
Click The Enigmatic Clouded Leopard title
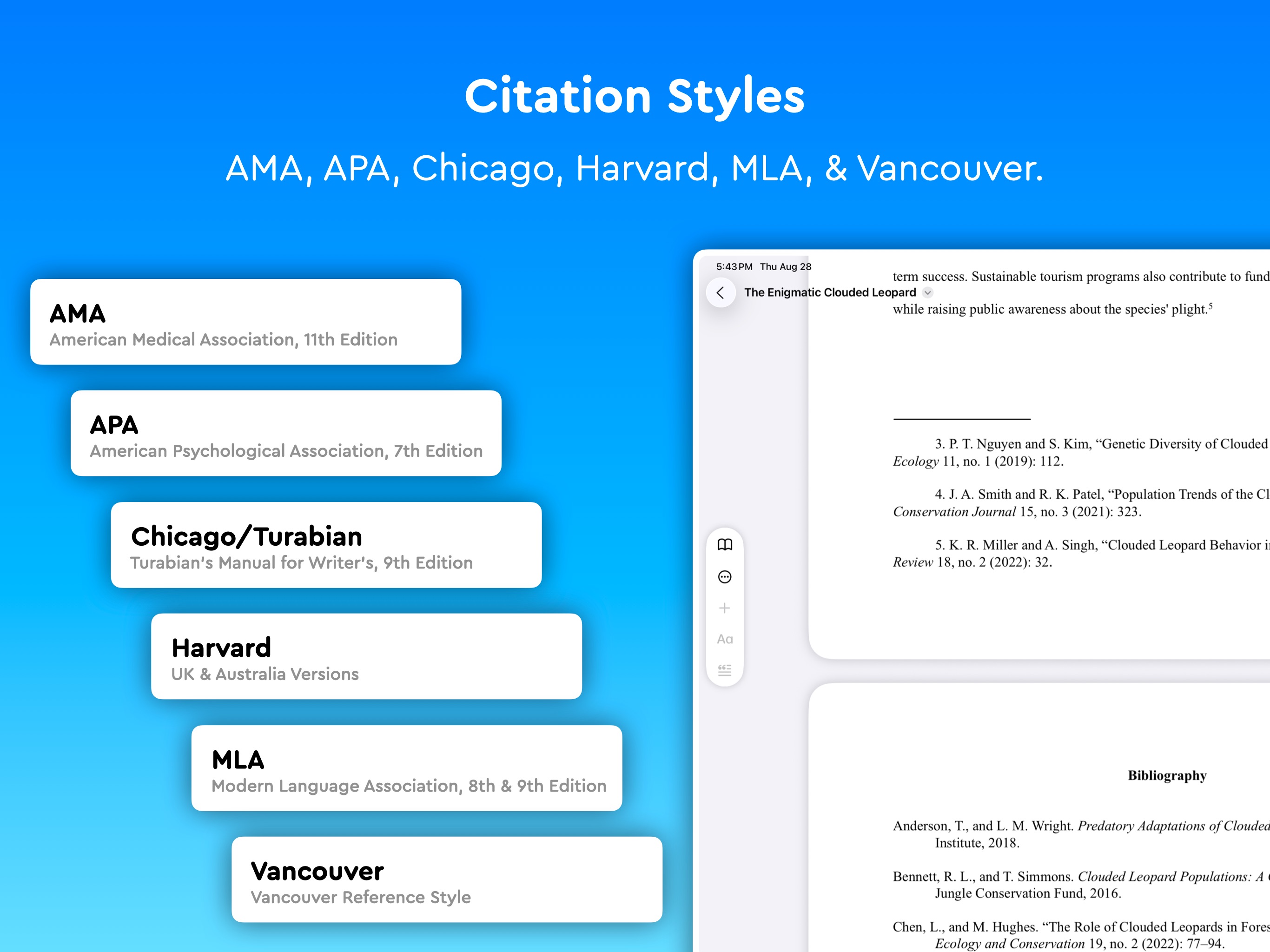point(830,293)
